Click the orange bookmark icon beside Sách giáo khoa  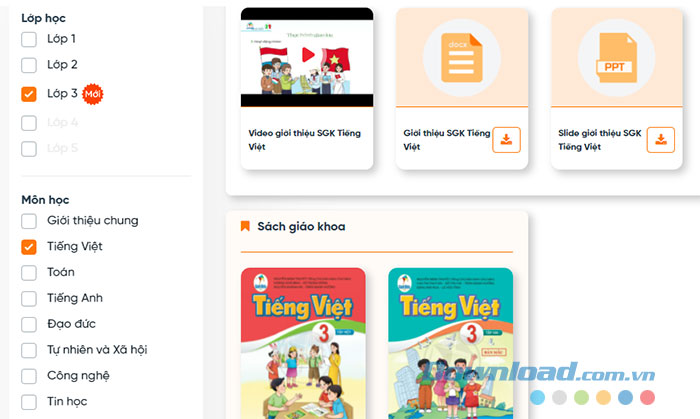[245, 226]
